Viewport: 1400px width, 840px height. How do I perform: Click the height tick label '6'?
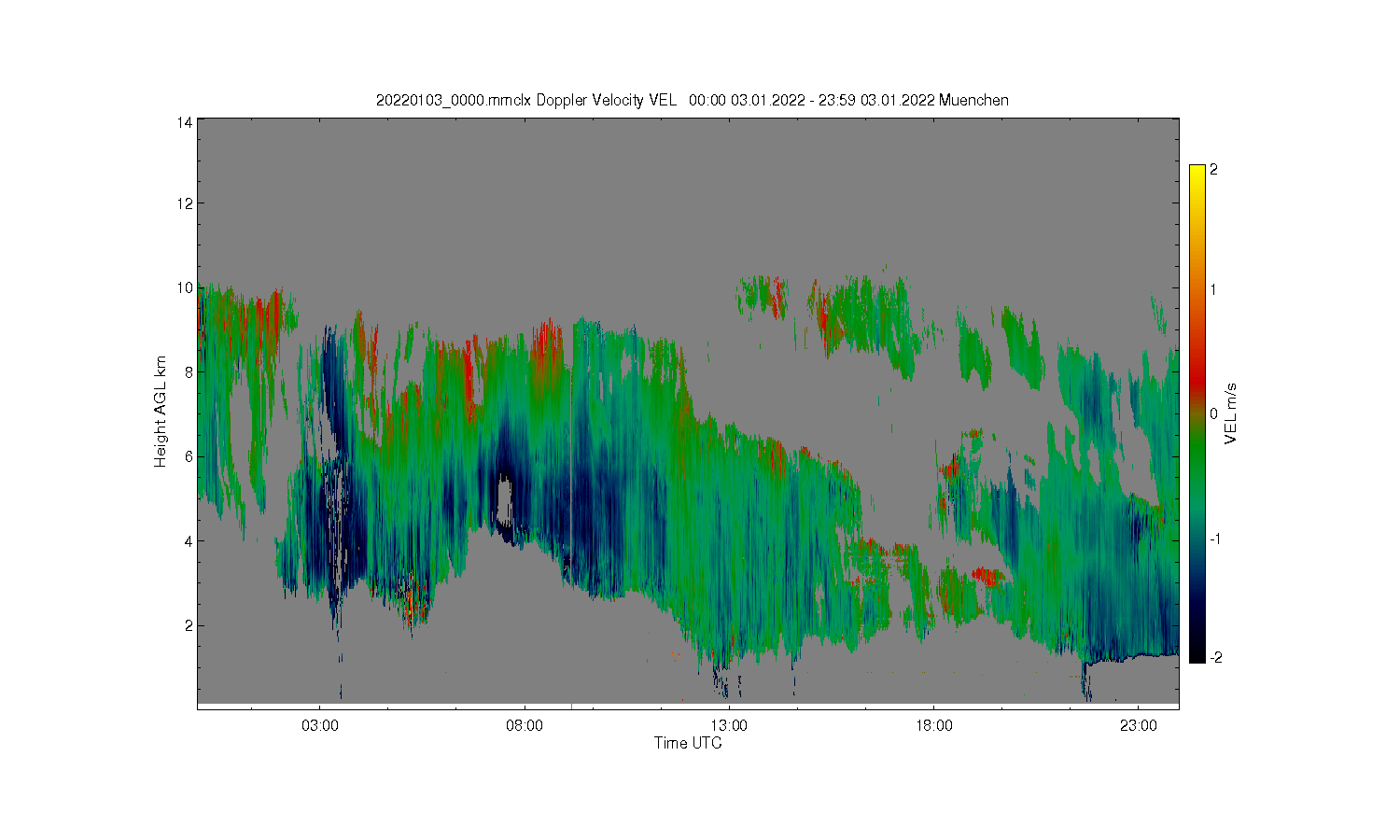(x=189, y=456)
